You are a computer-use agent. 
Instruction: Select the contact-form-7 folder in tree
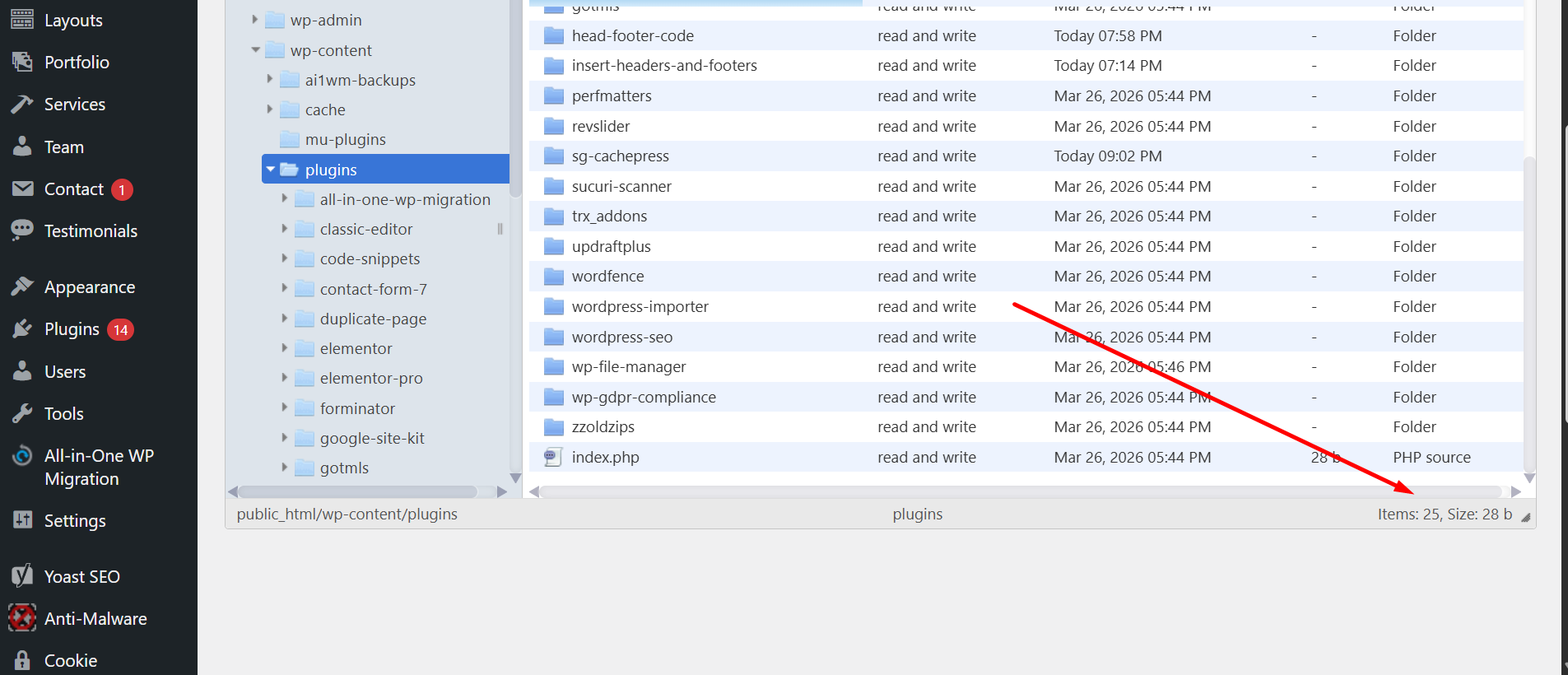tap(374, 289)
